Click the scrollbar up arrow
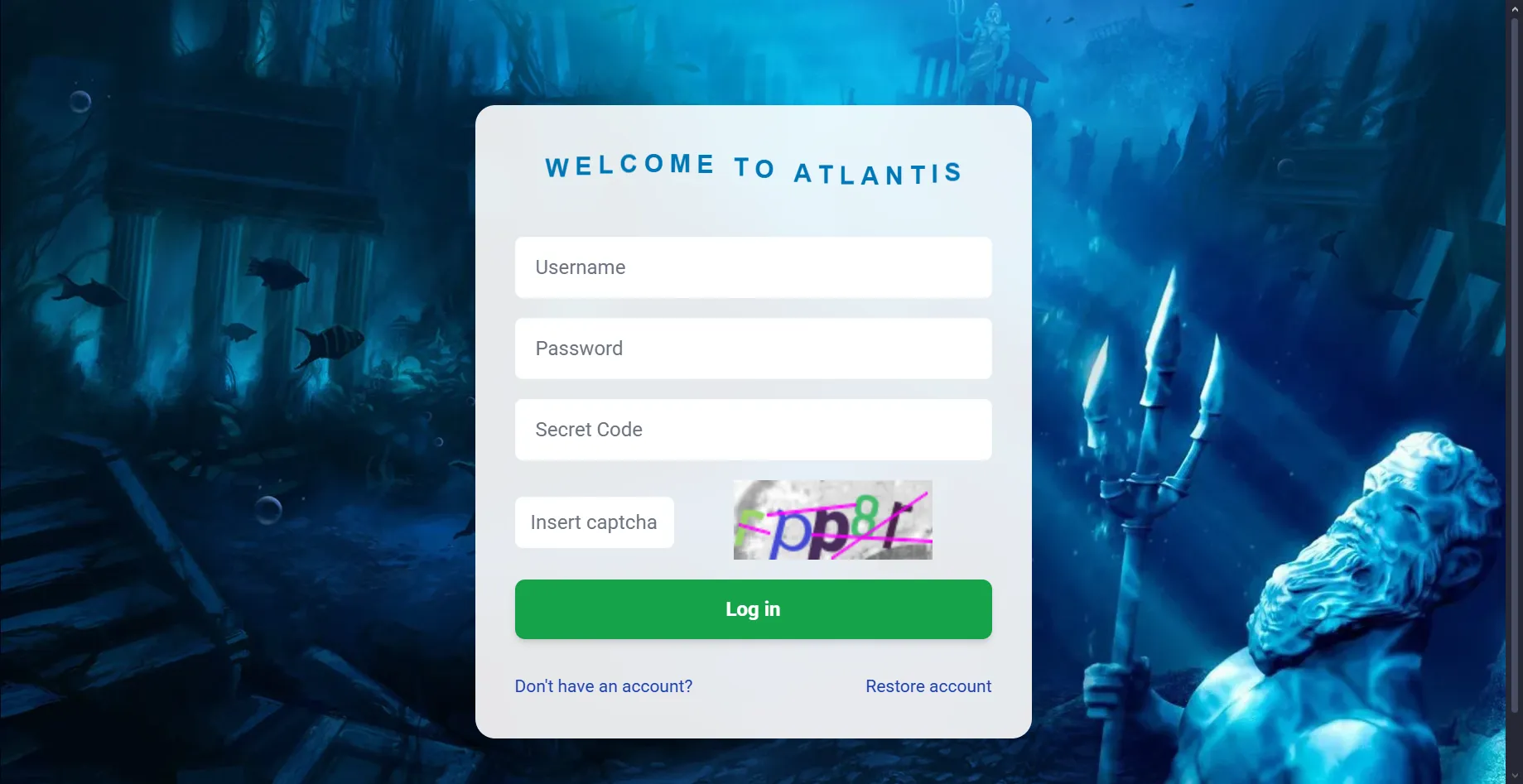 coord(1515,7)
